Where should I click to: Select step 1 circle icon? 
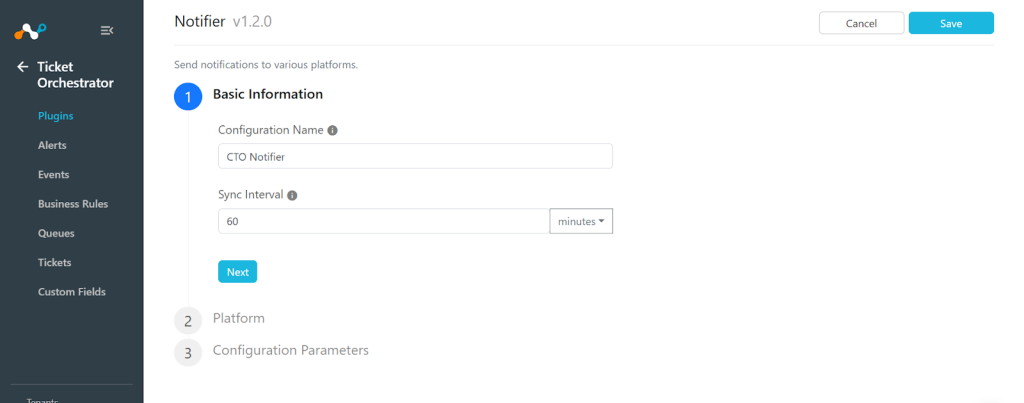[x=188, y=97]
